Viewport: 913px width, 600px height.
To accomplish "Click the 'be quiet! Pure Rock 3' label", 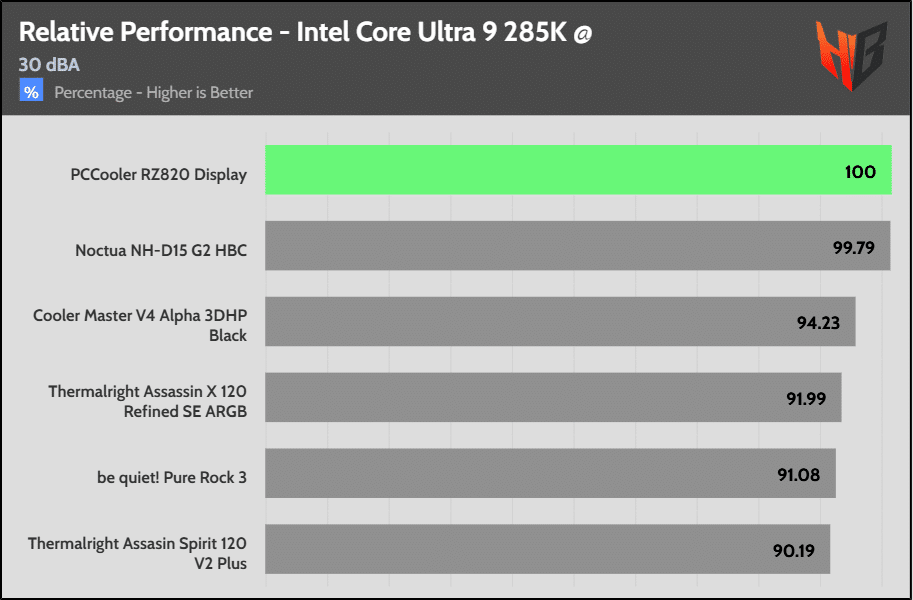I will 172,477.
